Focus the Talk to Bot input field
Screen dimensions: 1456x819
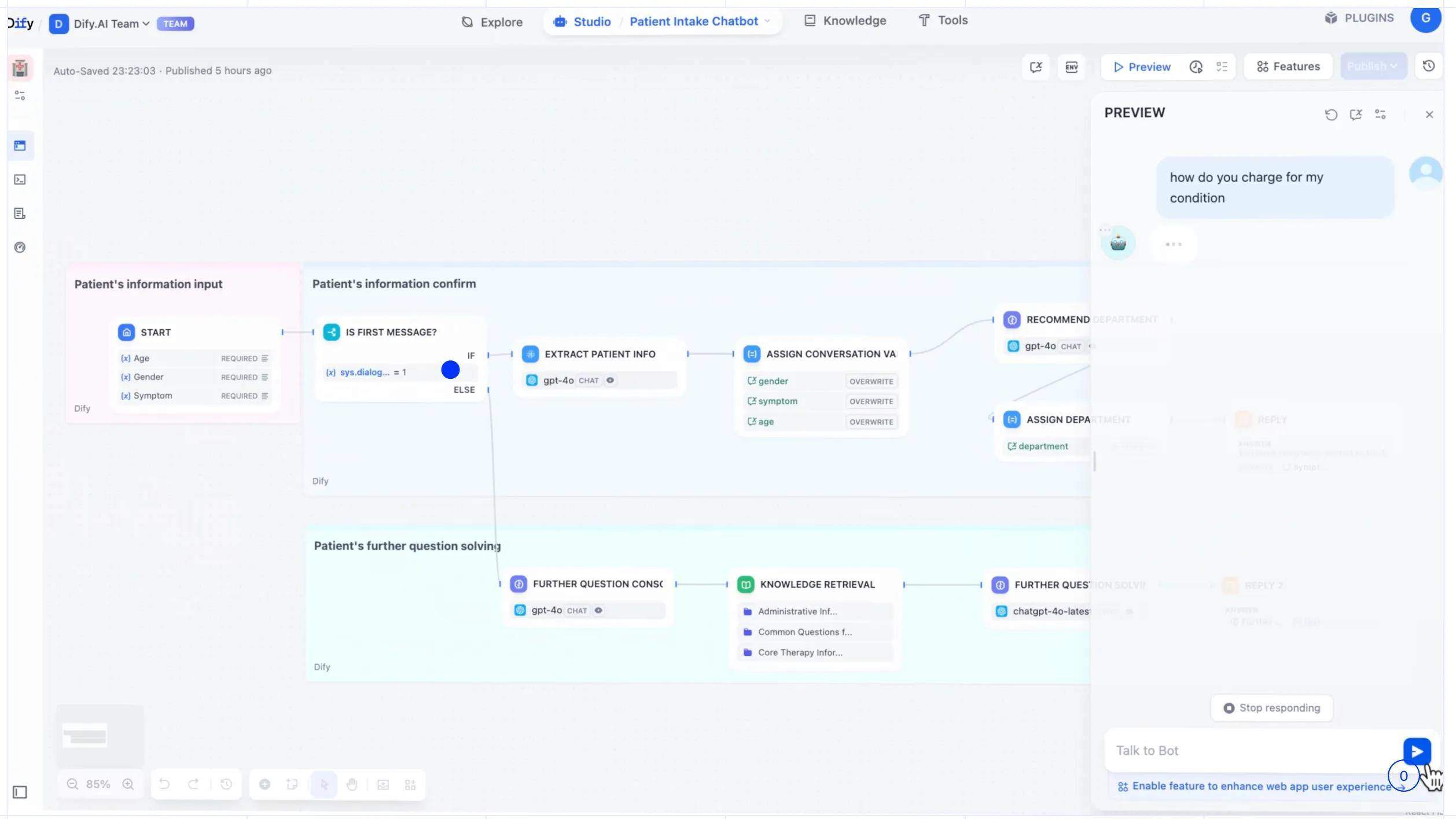tap(1253, 751)
